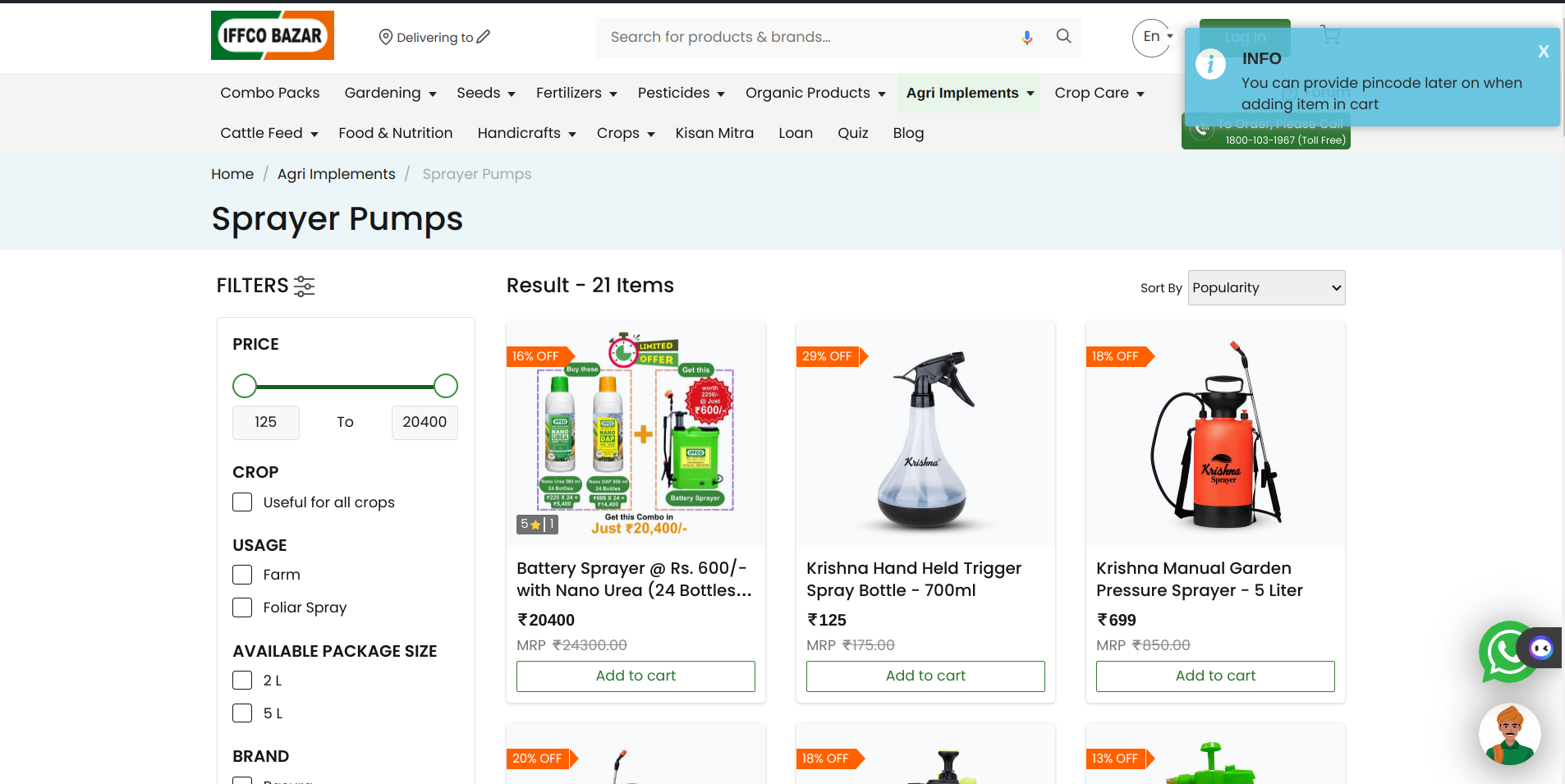The height and width of the screenshot is (784, 1565).
Task: Close the INFO notification
Action: point(1544,52)
